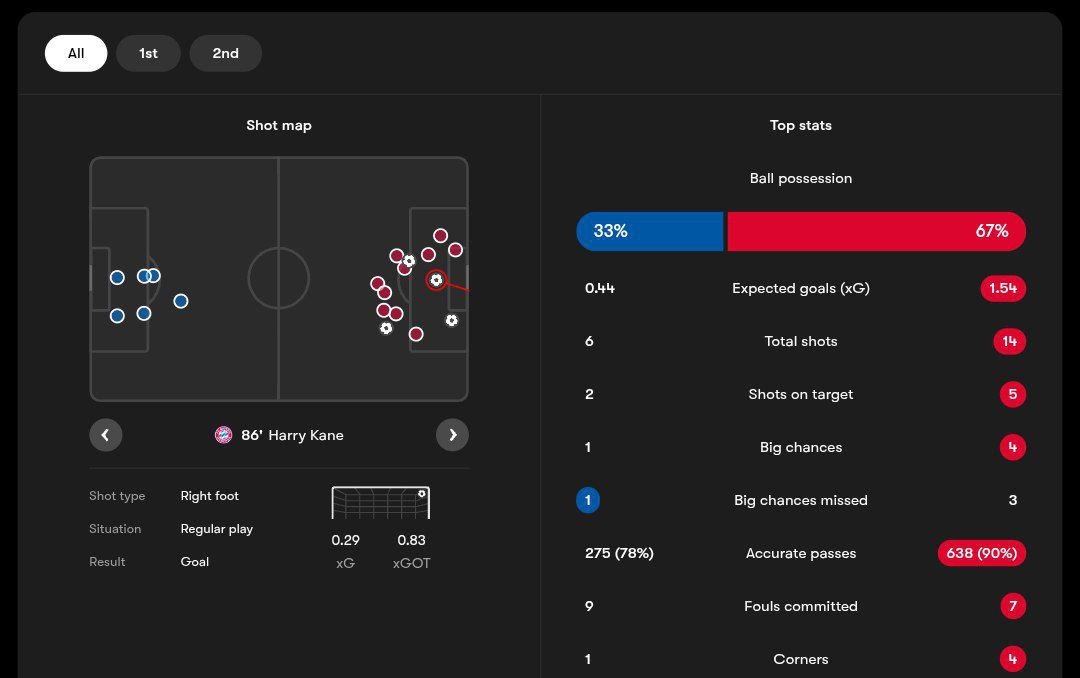Image resolution: width=1080 pixels, height=678 pixels.
Task: Show only 2nd half stats
Action: [225, 53]
